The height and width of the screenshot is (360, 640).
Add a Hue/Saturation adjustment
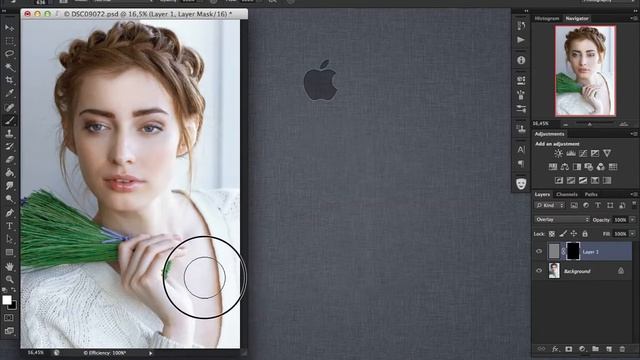point(553,167)
